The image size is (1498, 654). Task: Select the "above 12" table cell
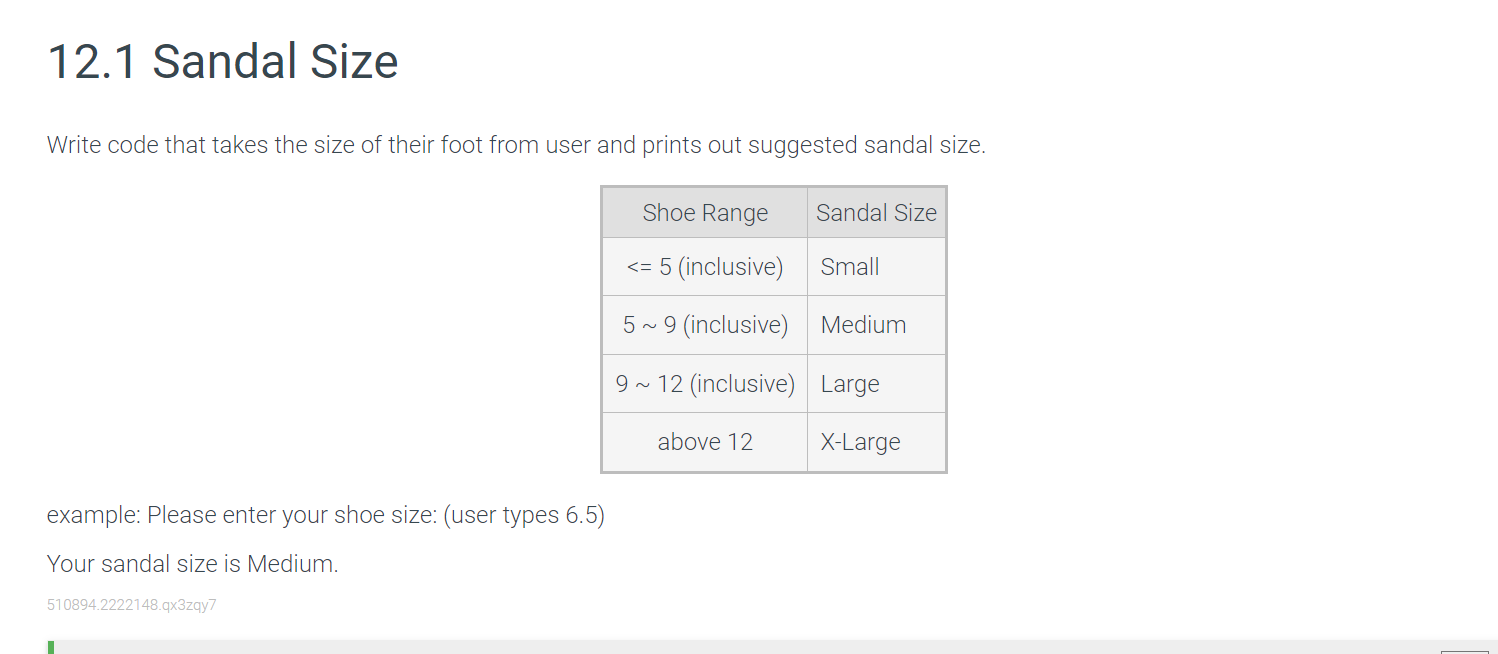click(x=705, y=442)
